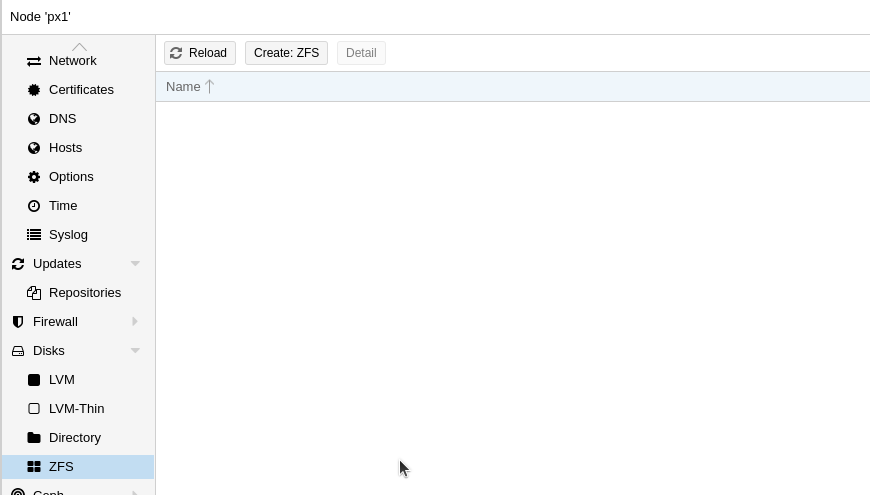The image size is (870, 495).
Task: Click the Detail button
Action: point(361,53)
